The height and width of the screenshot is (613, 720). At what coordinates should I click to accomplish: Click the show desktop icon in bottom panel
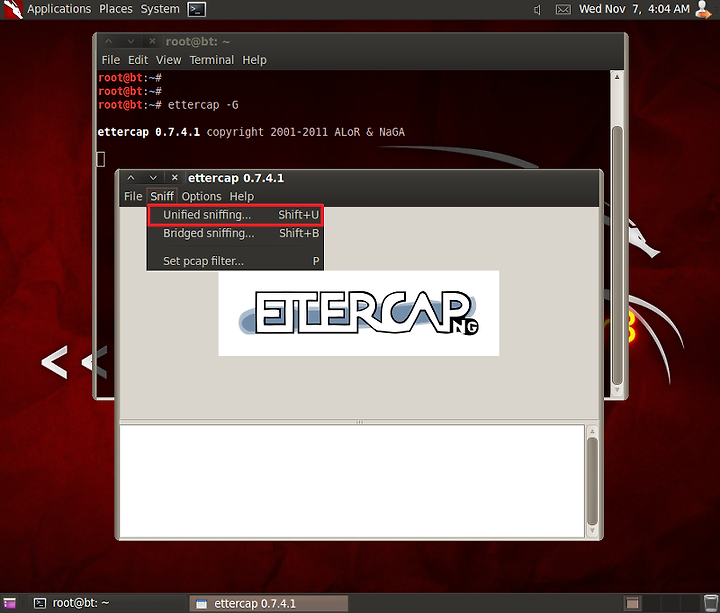10,603
